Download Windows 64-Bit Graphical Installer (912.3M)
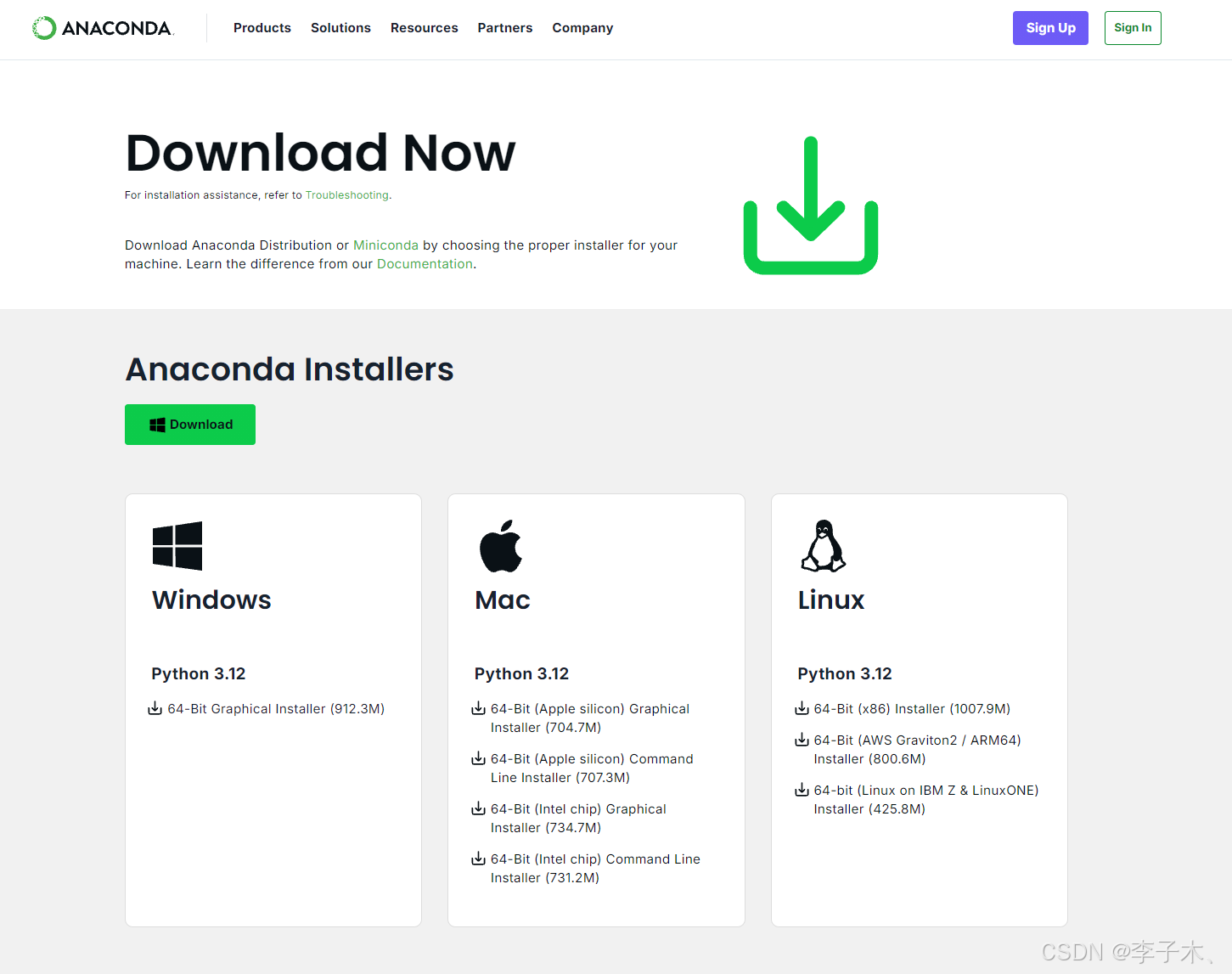 coord(276,709)
